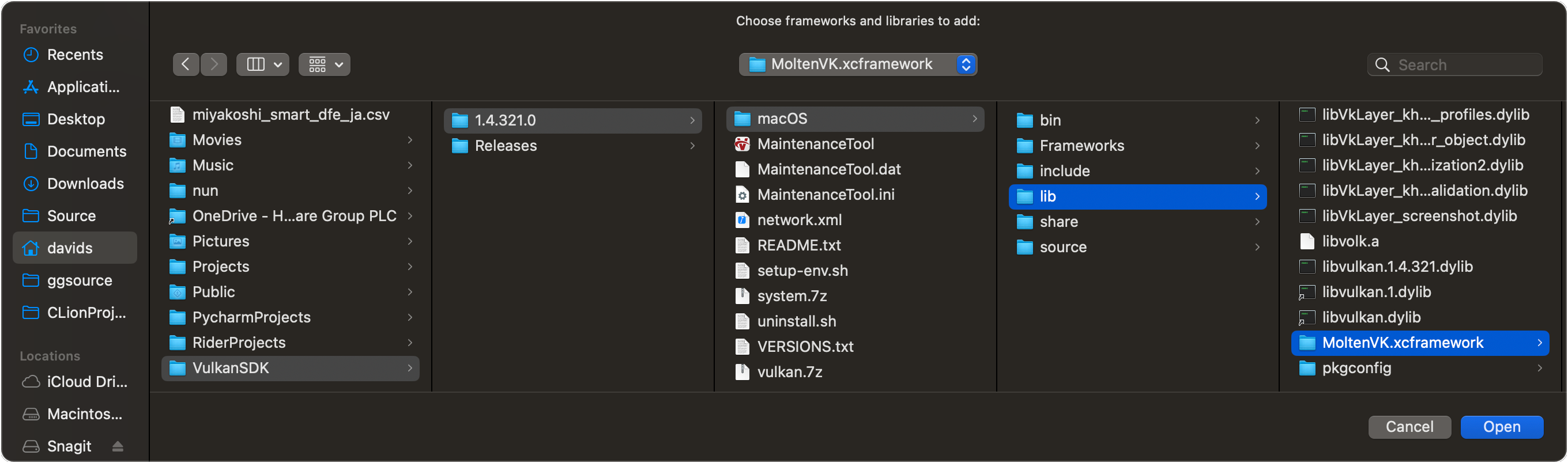Click the Open button
This screenshot has width=1568, height=463.
pos(1501,427)
